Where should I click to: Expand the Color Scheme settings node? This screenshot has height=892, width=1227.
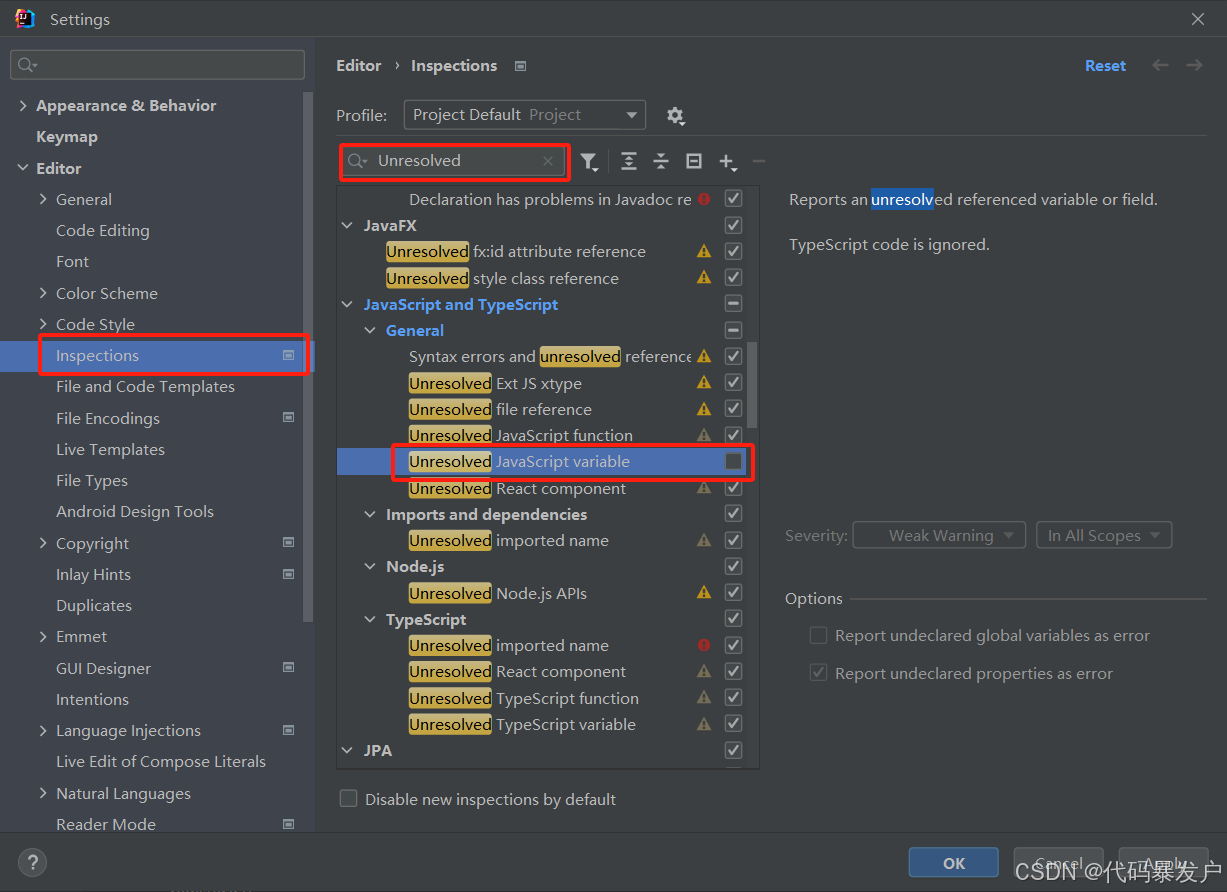43,293
